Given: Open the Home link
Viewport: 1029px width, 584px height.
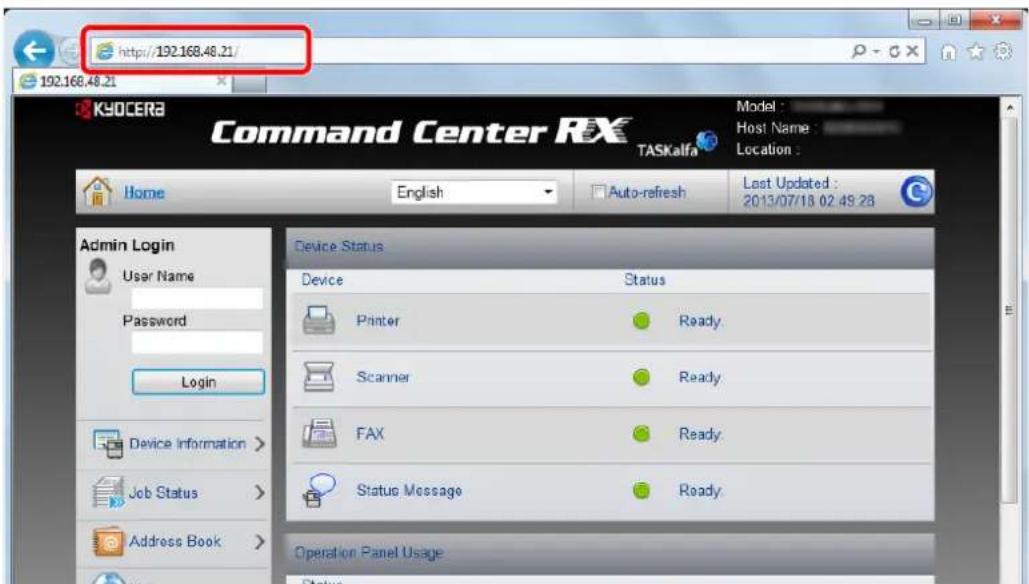Looking at the screenshot, I should pyautogui.click(x=144, y=192).
